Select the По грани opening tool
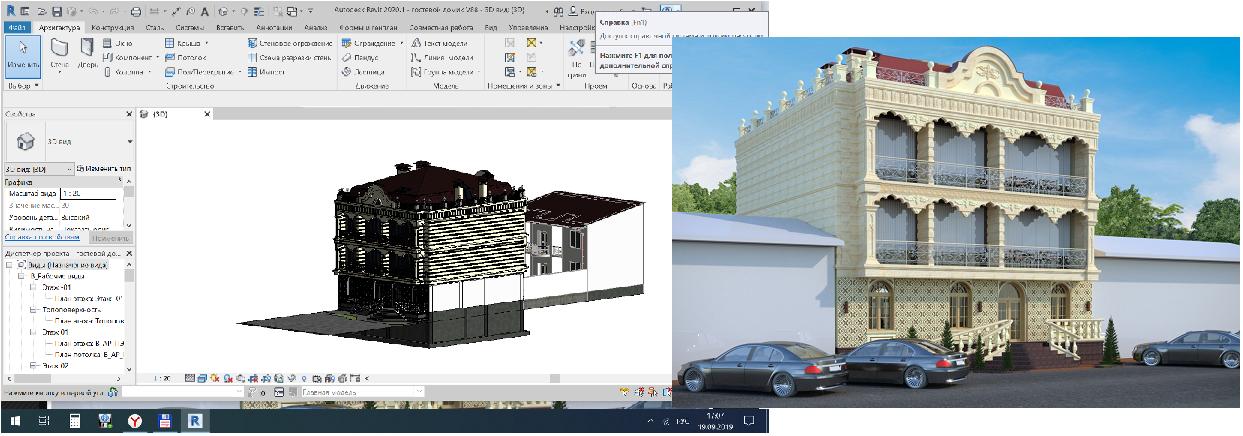 point(578,58)
